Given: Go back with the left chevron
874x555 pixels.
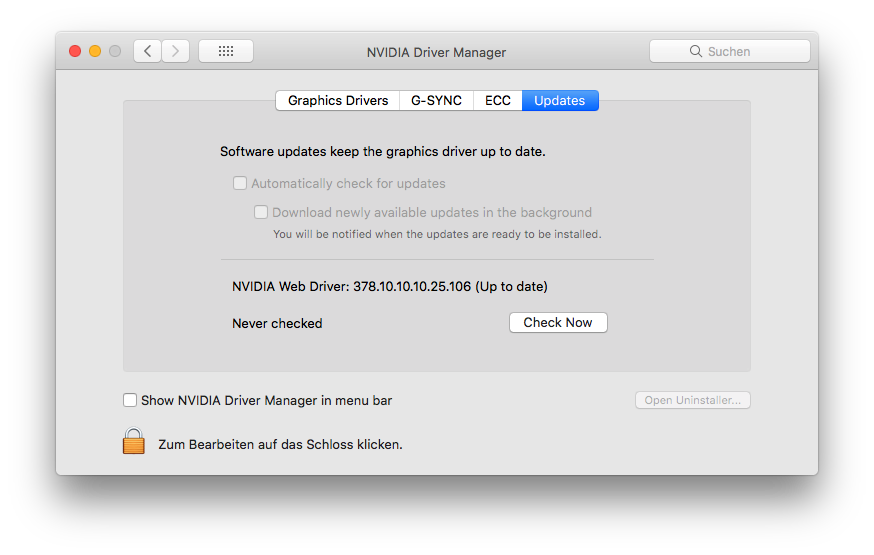Looking at the screenshot, I should pyautogui.click(x=148, y=51).
